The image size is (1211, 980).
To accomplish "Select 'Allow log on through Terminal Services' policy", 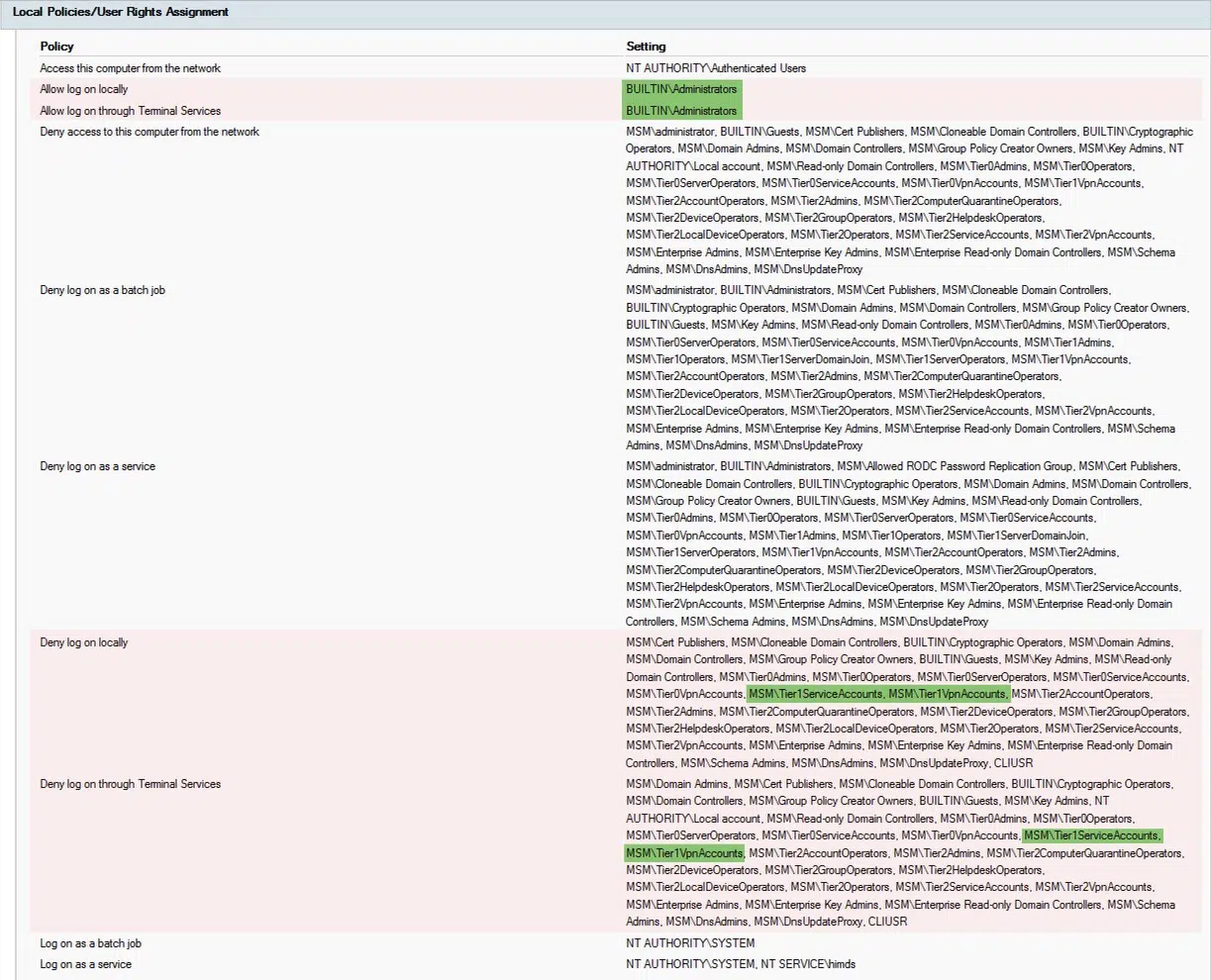I will (x=130, y=111).
